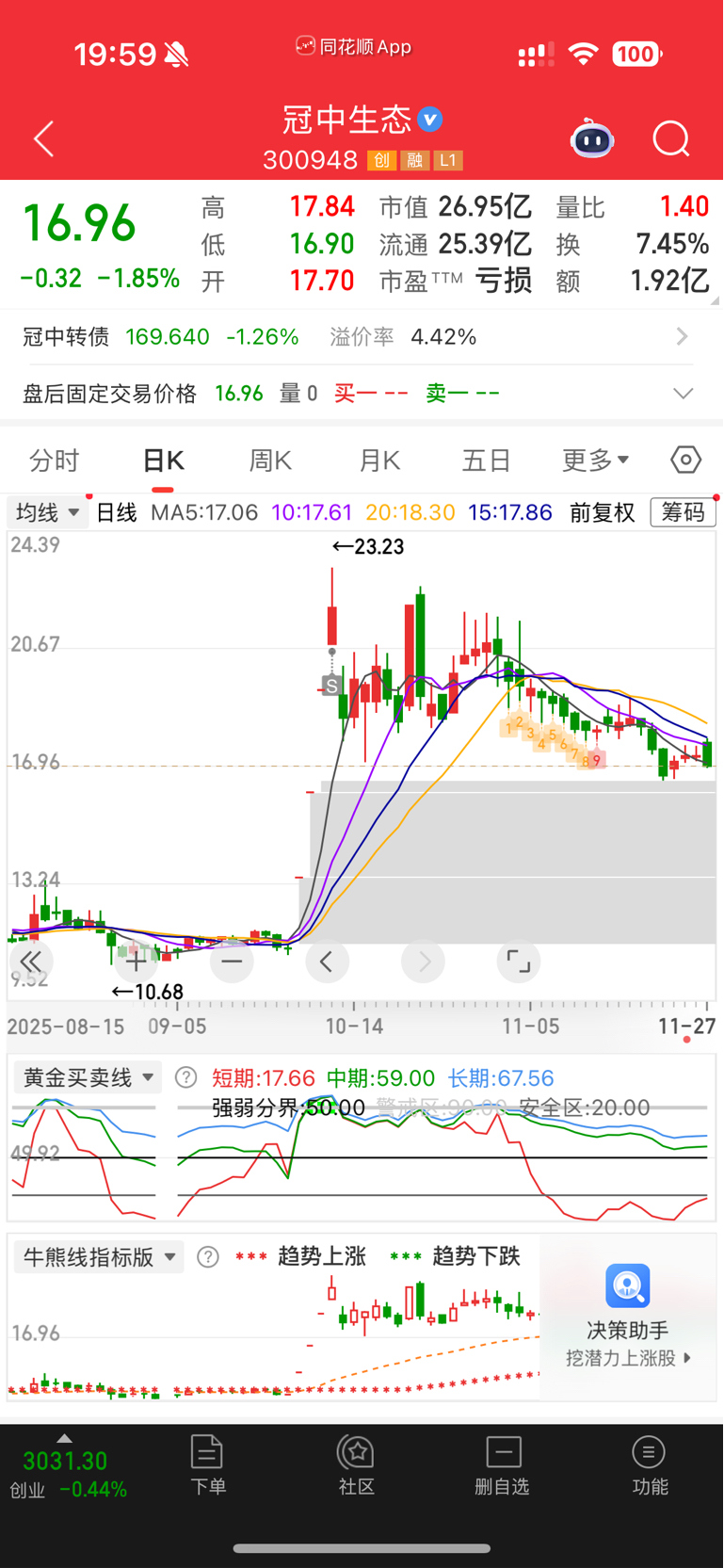Open the 决策助手 icon
724x1568 pixels.
627,1285
